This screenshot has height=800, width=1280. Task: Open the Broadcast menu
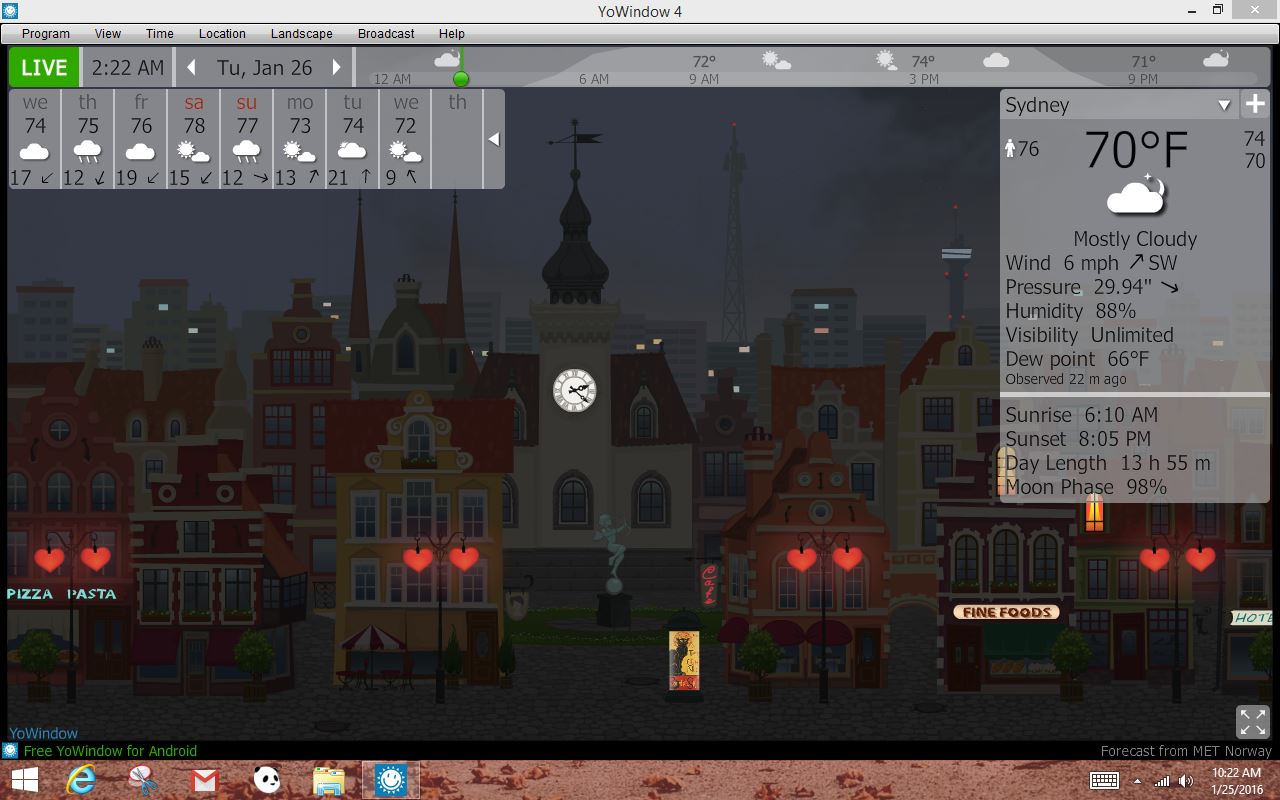386,33
